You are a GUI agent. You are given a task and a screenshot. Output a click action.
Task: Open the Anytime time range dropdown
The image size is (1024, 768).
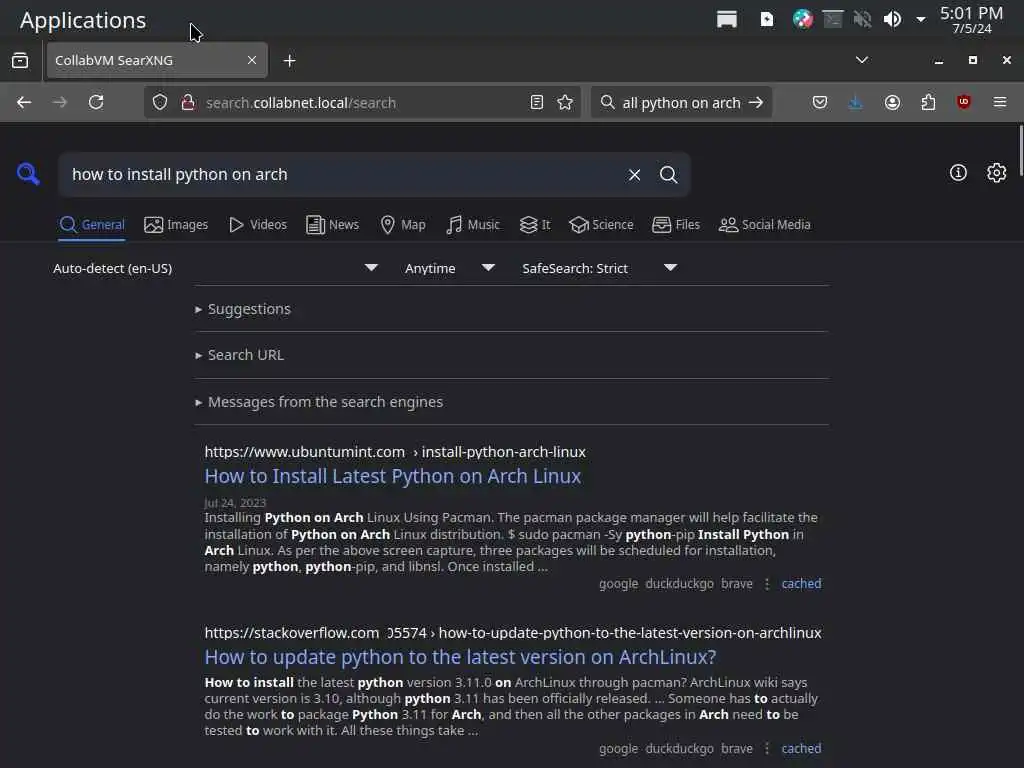449,268
